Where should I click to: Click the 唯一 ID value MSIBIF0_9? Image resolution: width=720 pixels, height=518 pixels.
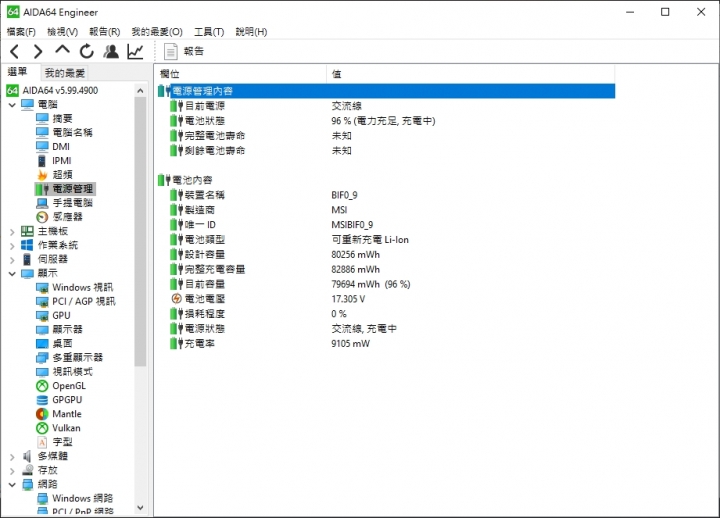[x=352, y=225]
